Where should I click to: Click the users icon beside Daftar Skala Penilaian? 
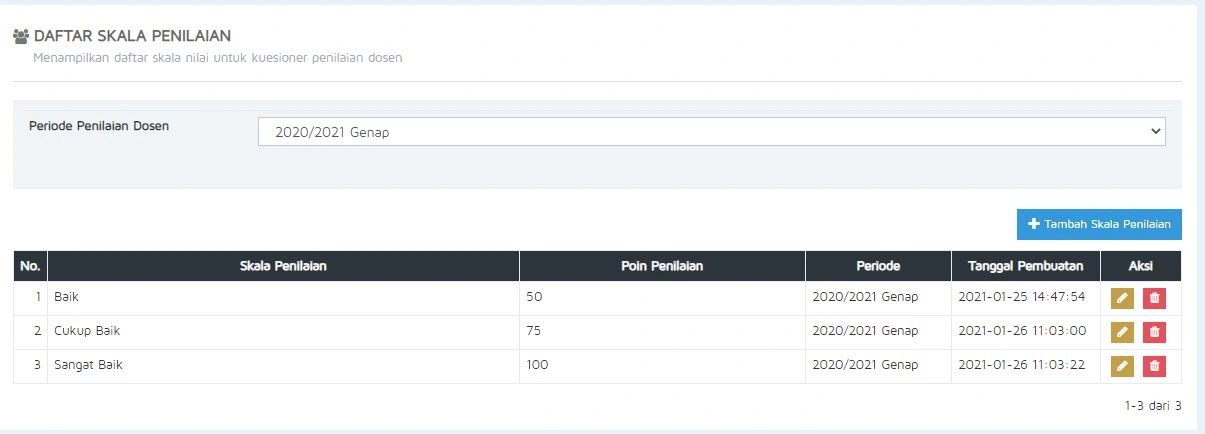pyautogui.click(x=21, y=36)
